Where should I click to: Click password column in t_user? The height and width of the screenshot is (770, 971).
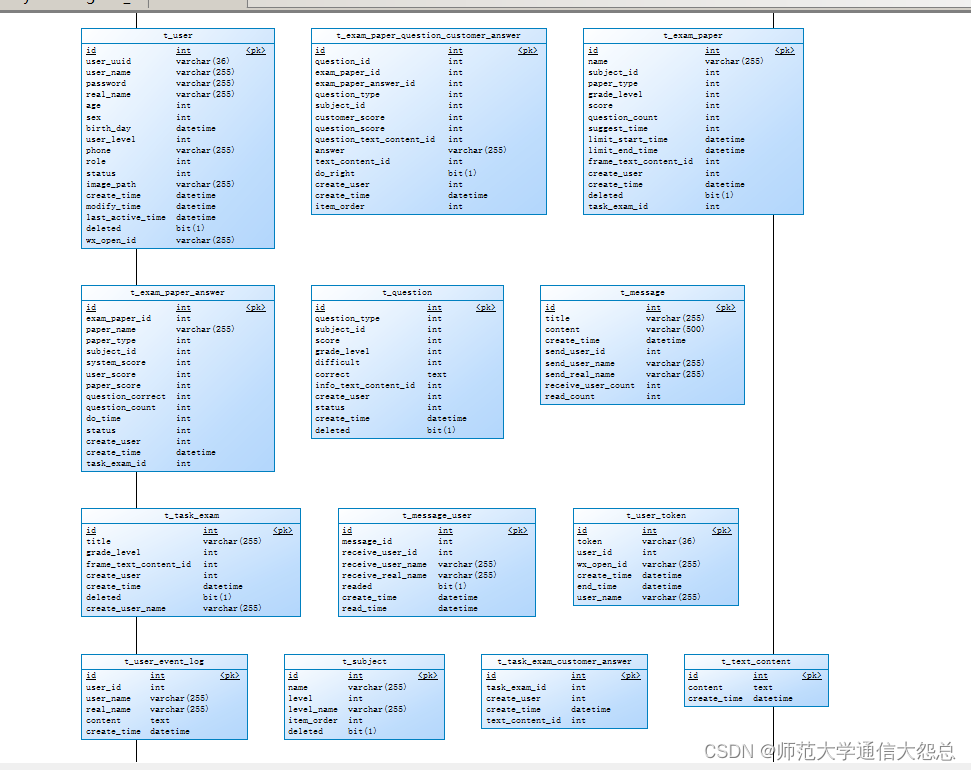coord(106,84)
